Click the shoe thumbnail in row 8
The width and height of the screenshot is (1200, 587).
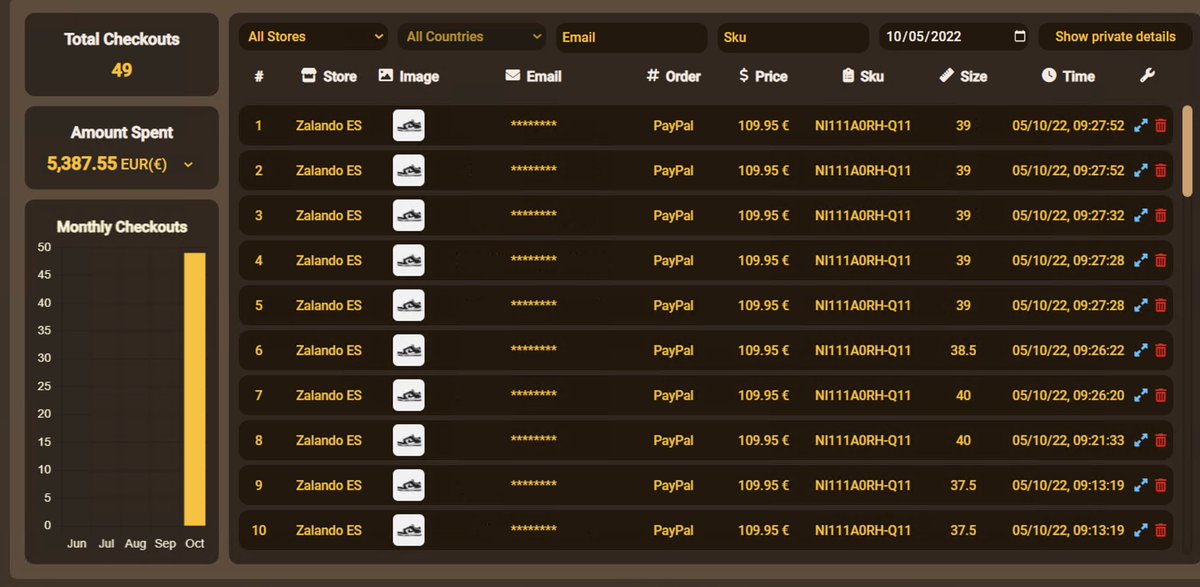click(x=408, y=441)
